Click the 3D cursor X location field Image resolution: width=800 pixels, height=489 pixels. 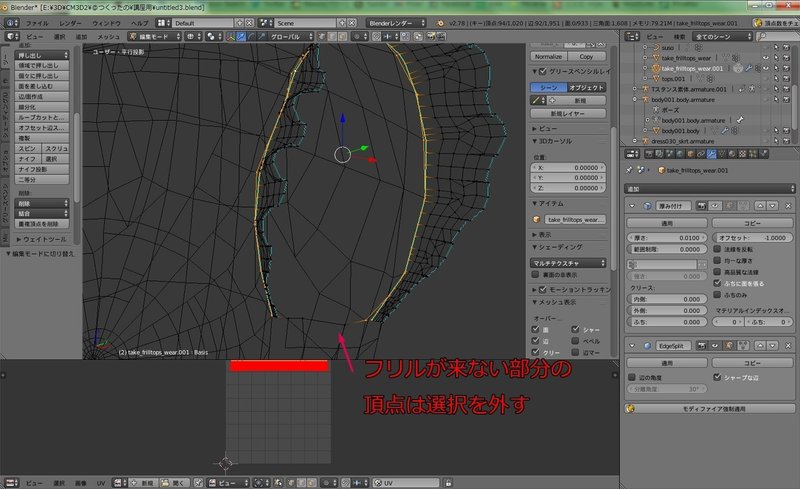(568, 167)
